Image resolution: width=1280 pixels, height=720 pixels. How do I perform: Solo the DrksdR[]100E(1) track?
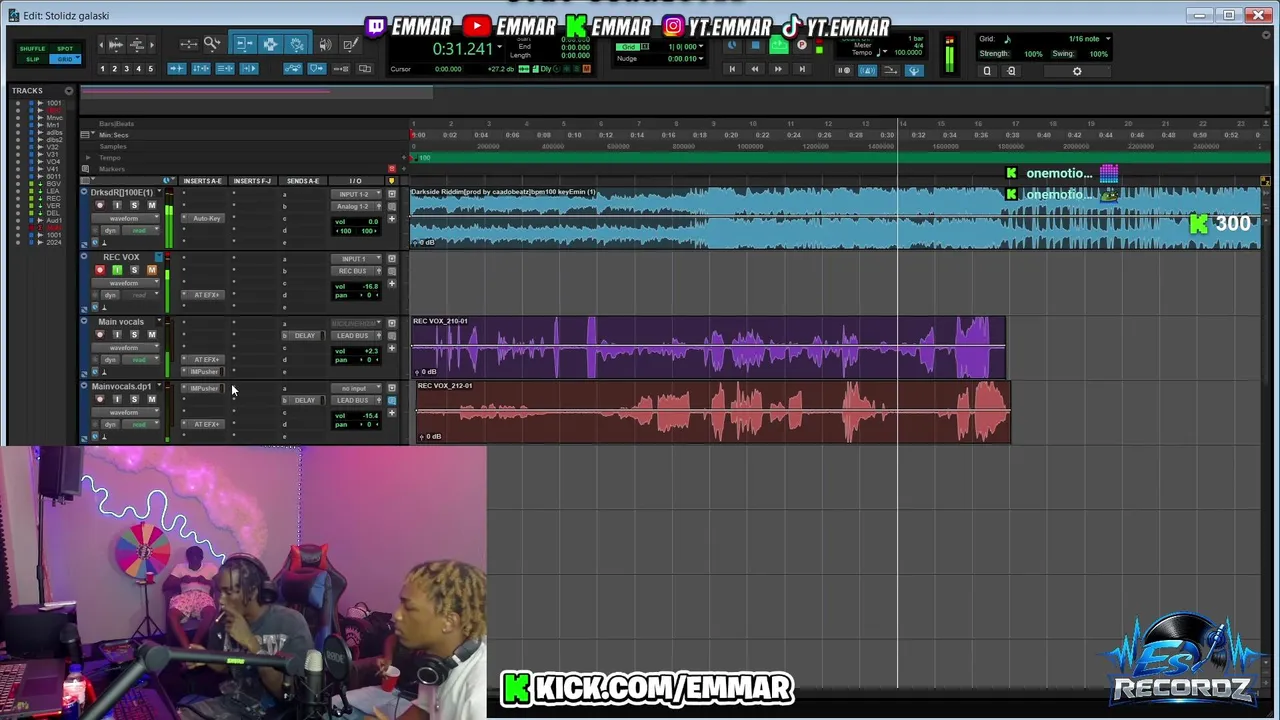click(134, 205)
